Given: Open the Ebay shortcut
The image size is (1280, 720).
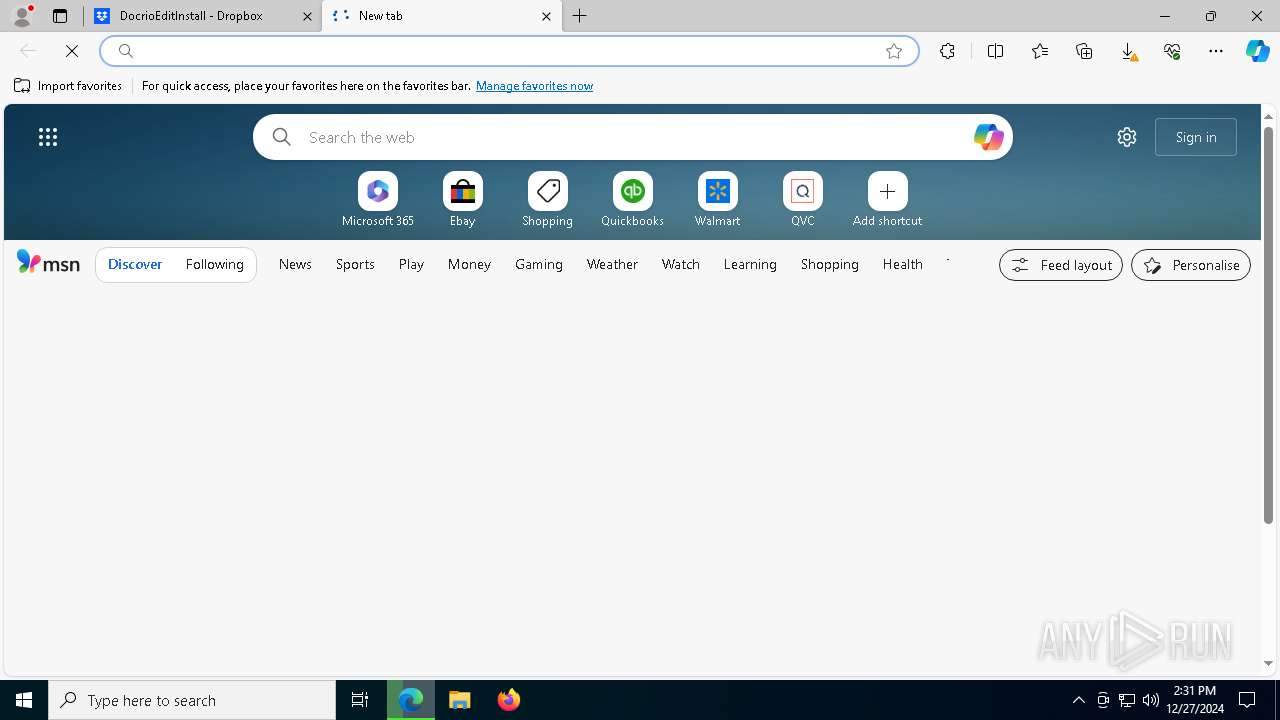Looking at the screenshot, I should (463, 199).
